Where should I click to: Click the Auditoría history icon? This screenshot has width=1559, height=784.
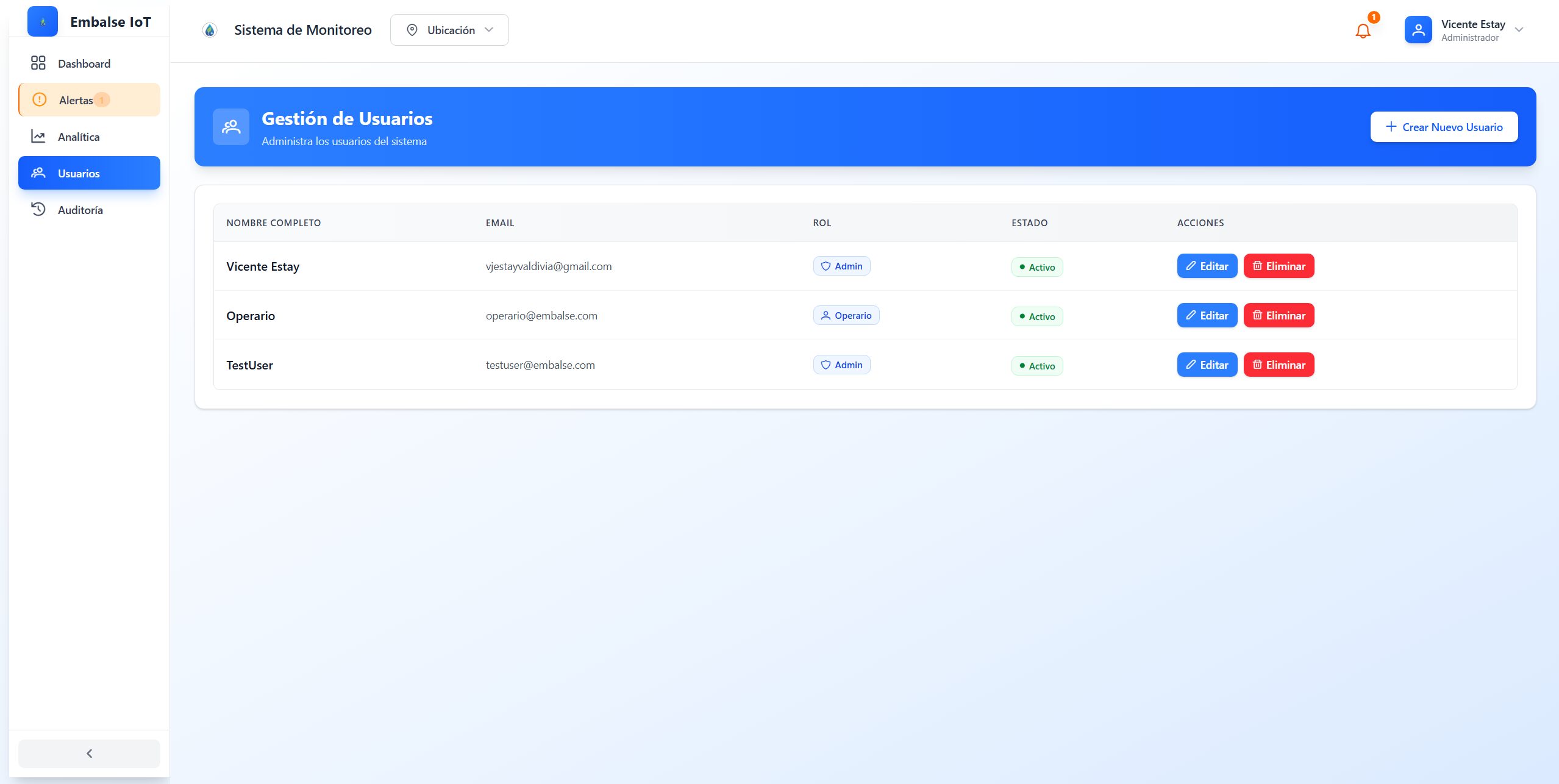[x=38, y=209]
